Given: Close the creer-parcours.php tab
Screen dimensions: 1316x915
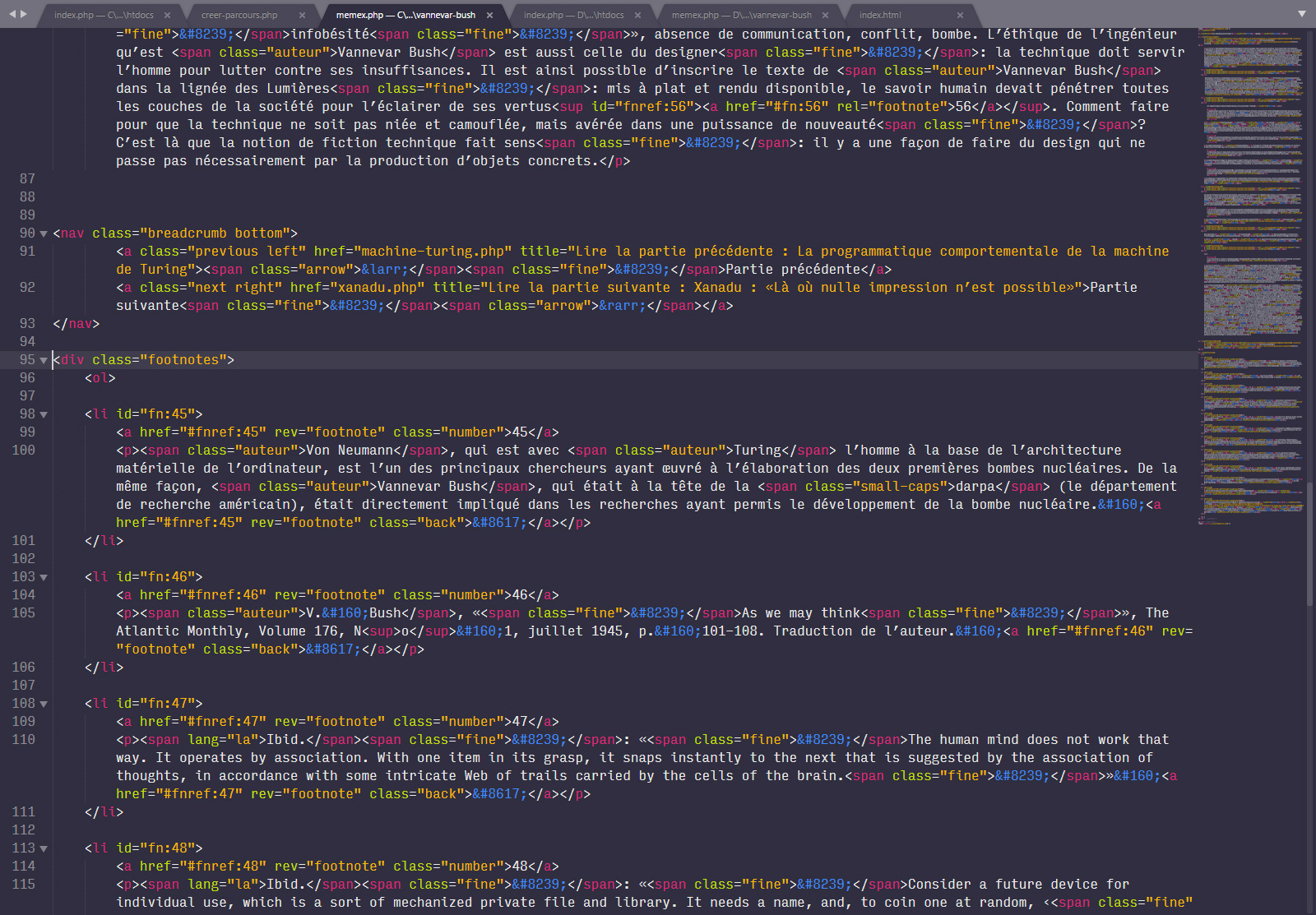Looking at the screenshot, I should coord(302,15).
